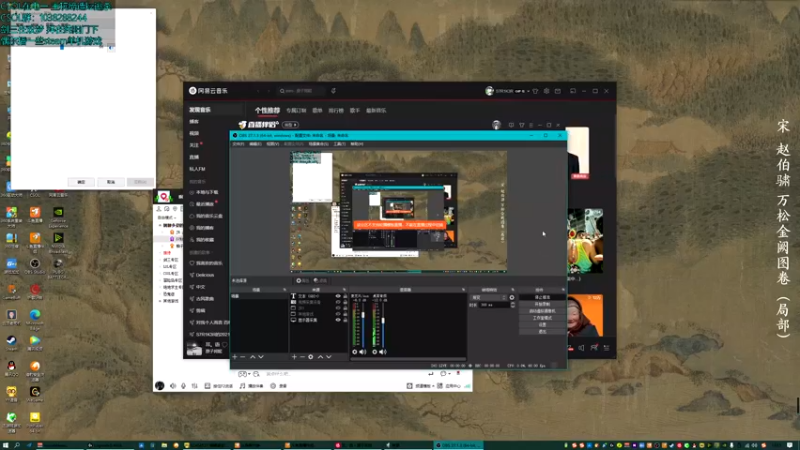Click the exit button in OBS controls
This screenshot has height=450, width=800.
[542, 332]
